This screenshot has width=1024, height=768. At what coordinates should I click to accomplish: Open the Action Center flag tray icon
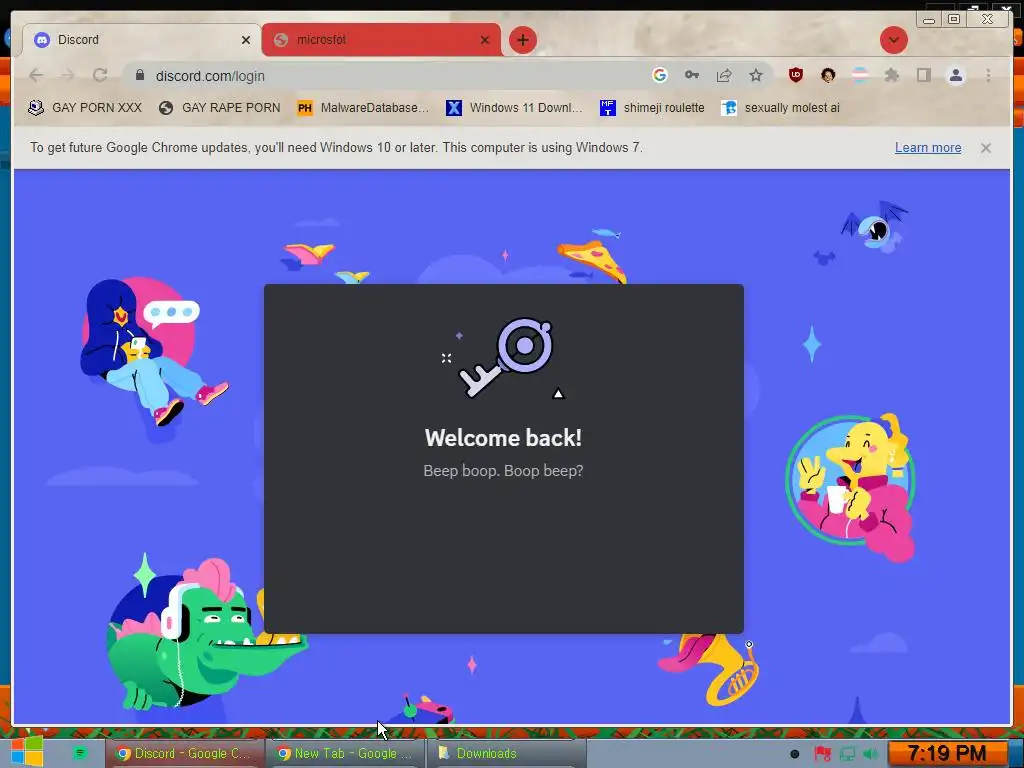pyautogui.click(x=822, y=754)
